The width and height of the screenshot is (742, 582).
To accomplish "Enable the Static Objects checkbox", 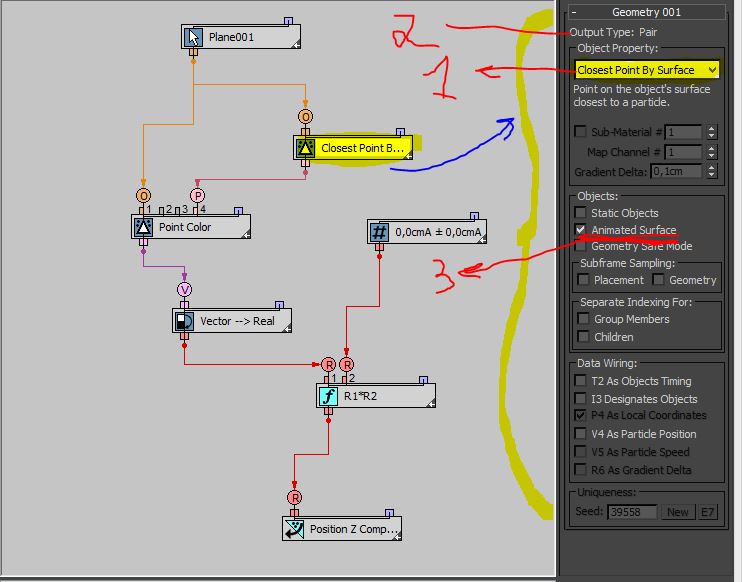I will tap(581, 213).
